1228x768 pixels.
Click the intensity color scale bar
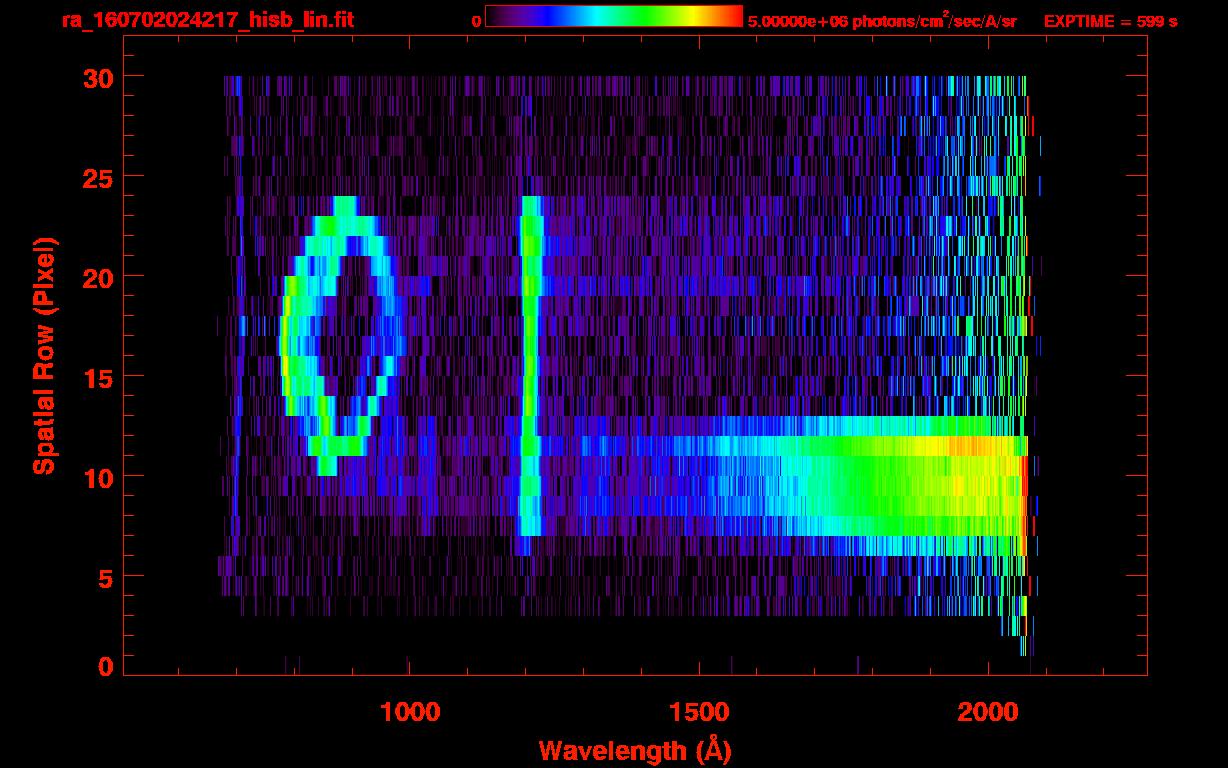pyautogui.click(x=614, y=16)
